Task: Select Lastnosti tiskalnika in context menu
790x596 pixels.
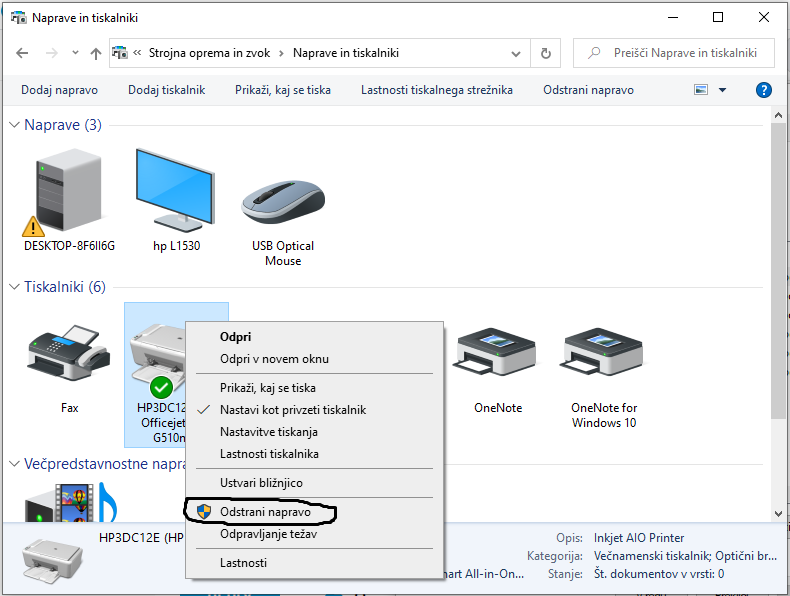Action: [x=269, y=454]
